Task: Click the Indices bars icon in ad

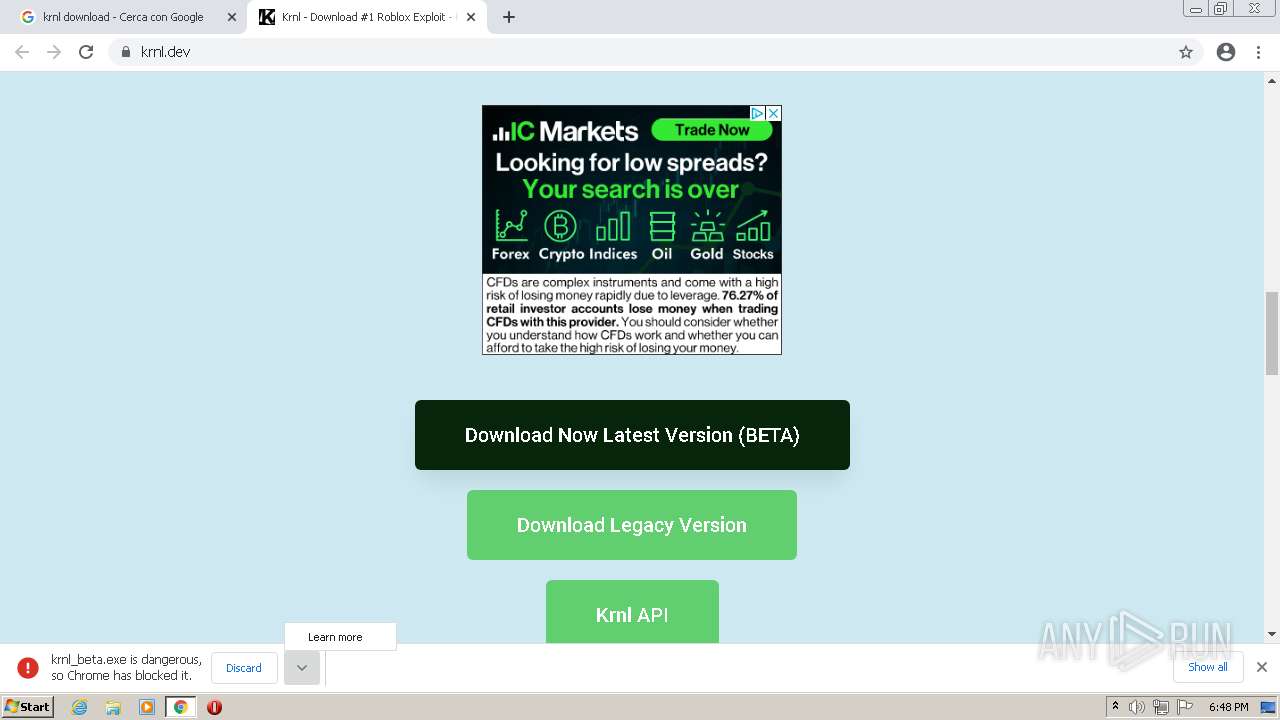Action: coord(613,226)
